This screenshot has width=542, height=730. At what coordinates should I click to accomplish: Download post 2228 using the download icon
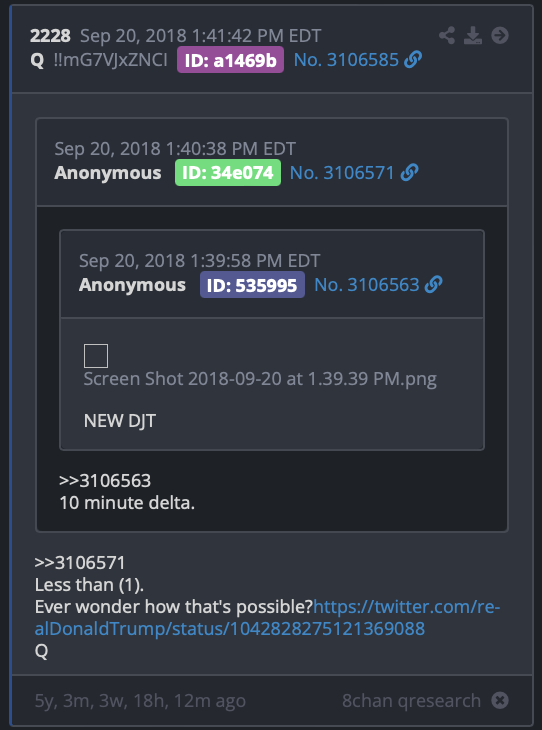(x=473, y=35)
